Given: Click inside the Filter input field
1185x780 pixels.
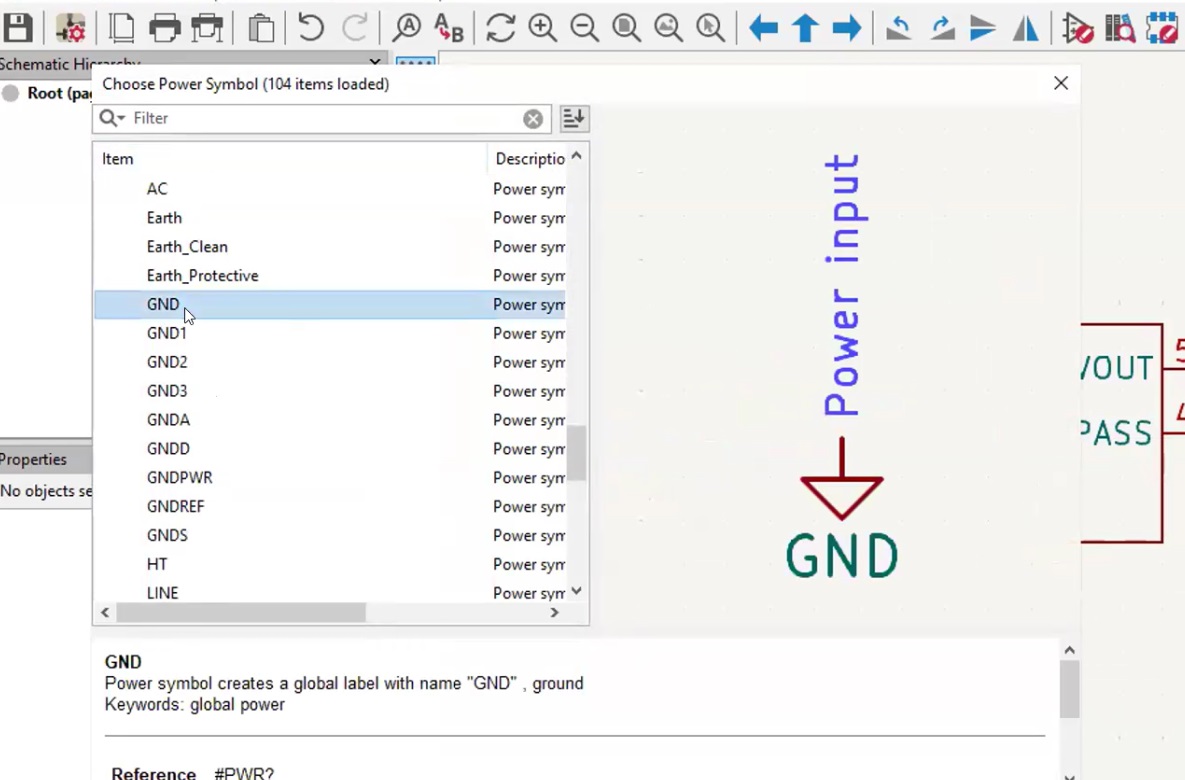Looking at the screenshot, I should coord(300,118).
